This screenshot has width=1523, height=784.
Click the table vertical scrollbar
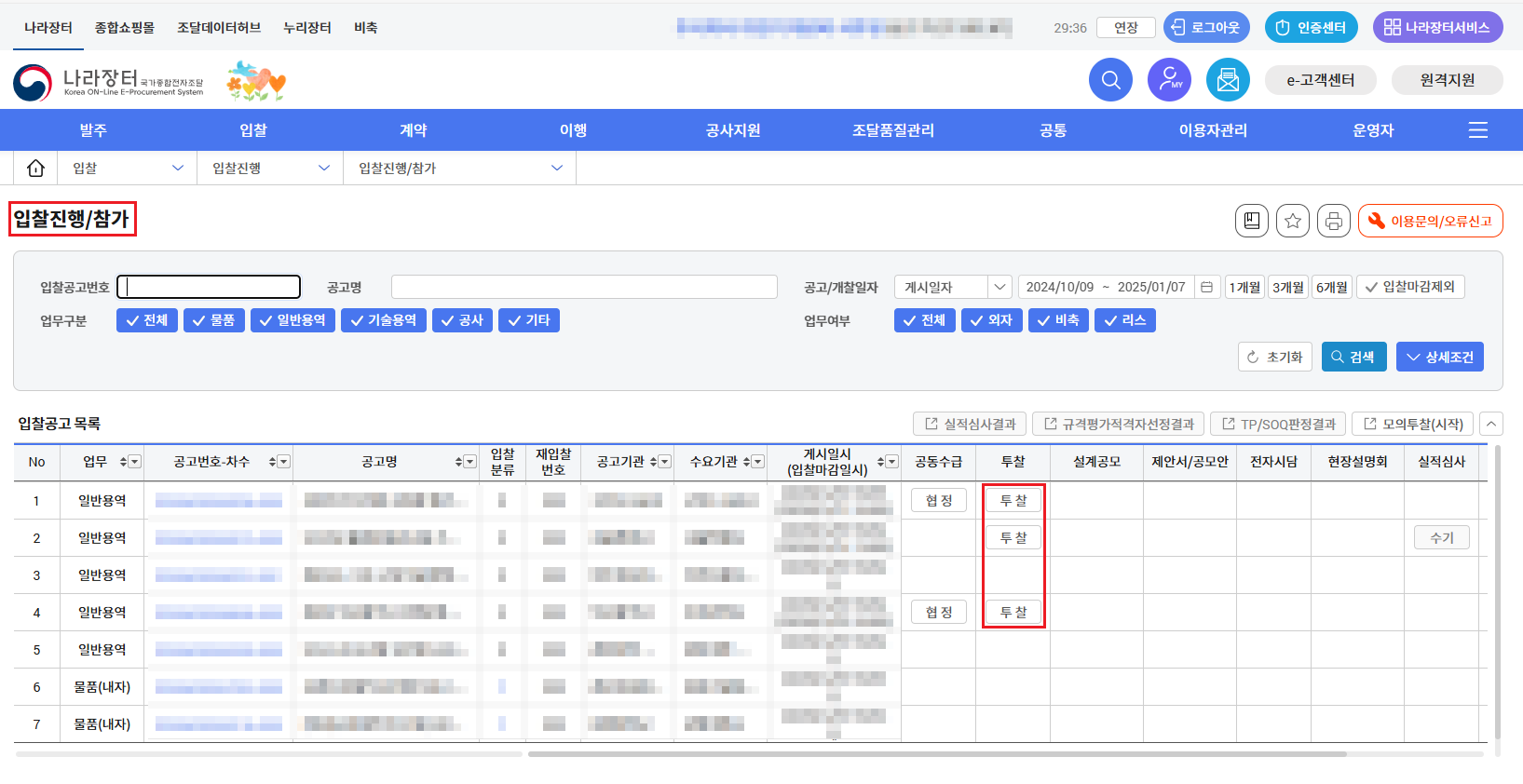tap(1498, 592)
